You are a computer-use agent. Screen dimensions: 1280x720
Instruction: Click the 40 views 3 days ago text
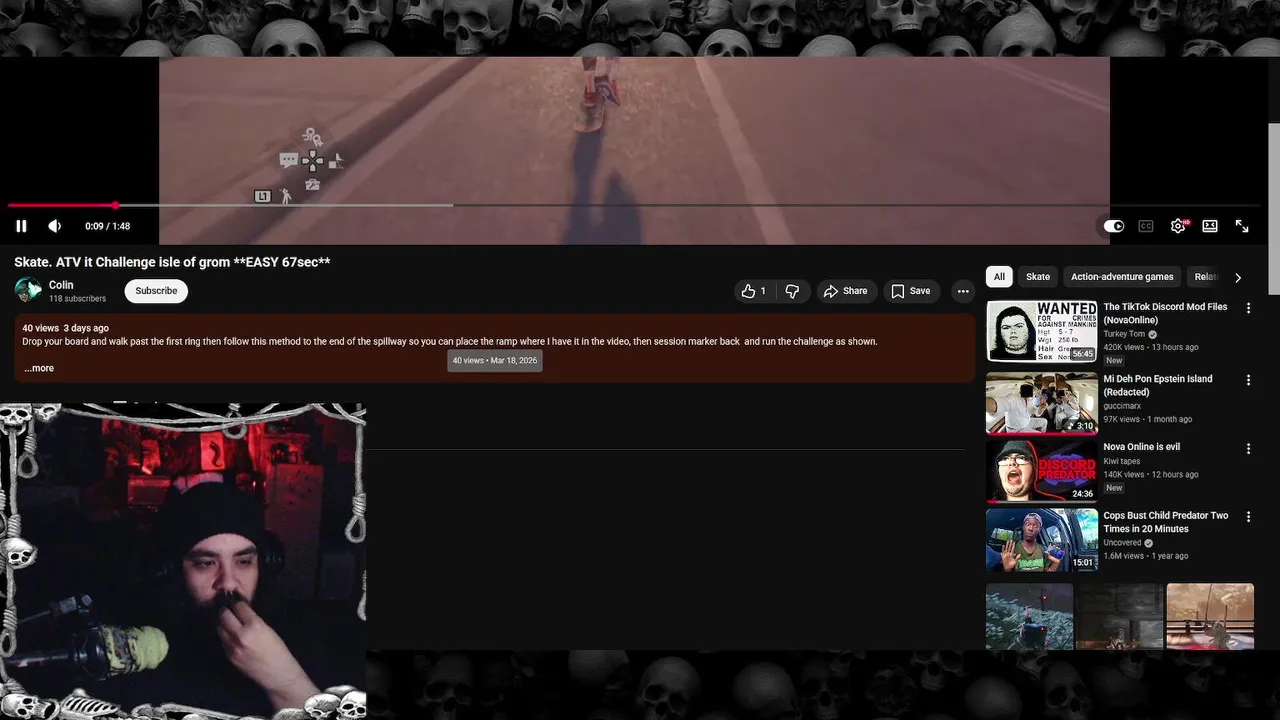pos(66,328)
